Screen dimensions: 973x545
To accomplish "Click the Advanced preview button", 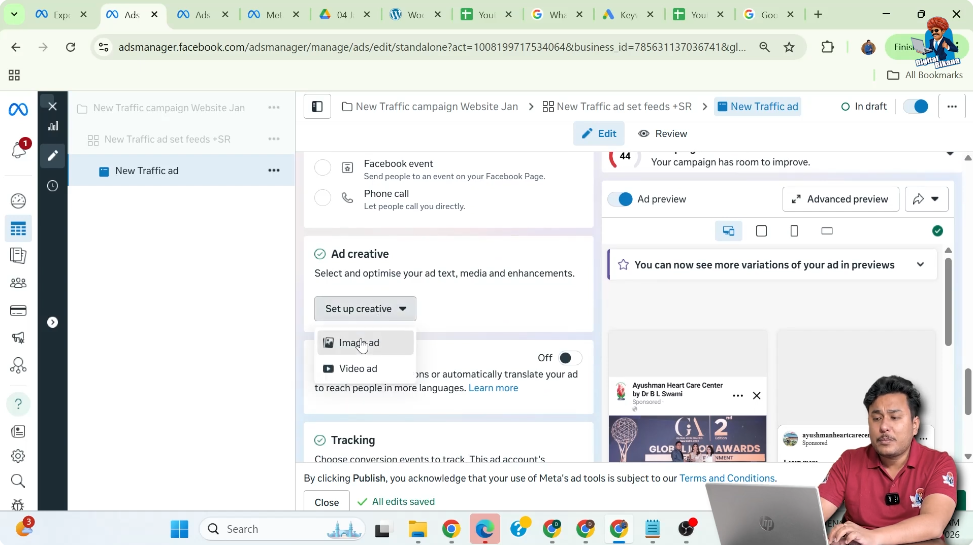I will tap(839, 199).
